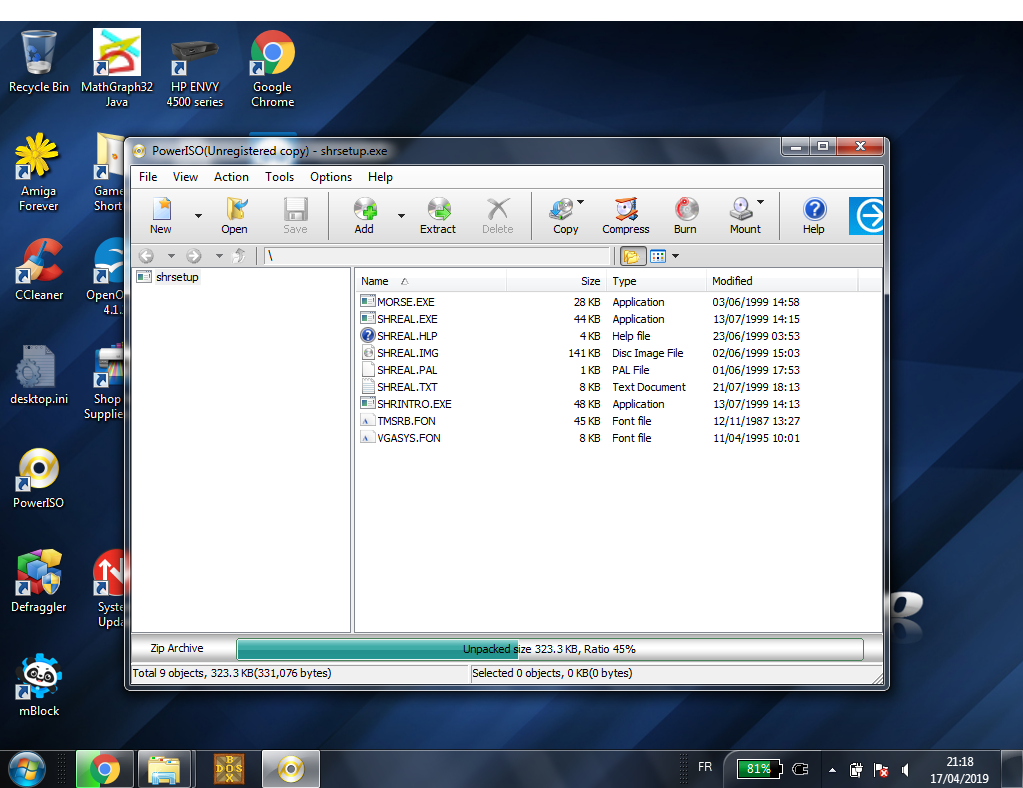Open DOSBox from the taskbar
This screenshot has width=1023, height=788.
pyautogui.click(x=230, y=770)
